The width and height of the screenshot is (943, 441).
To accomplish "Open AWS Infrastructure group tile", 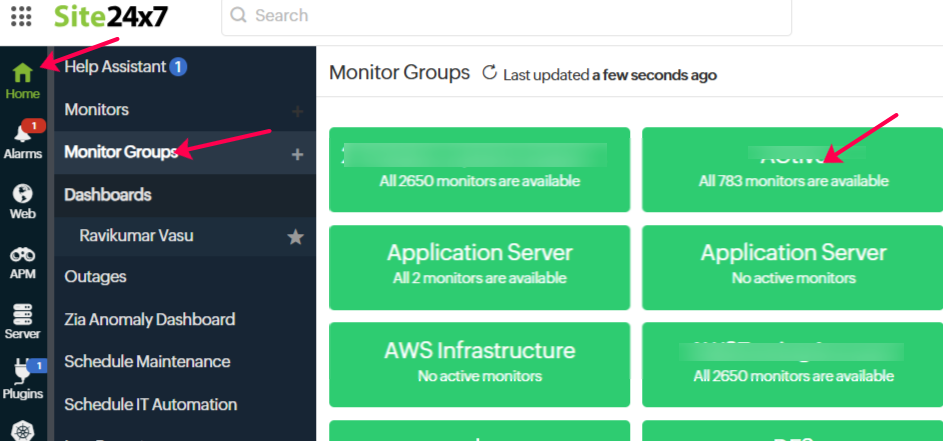I will click(479, 365).
